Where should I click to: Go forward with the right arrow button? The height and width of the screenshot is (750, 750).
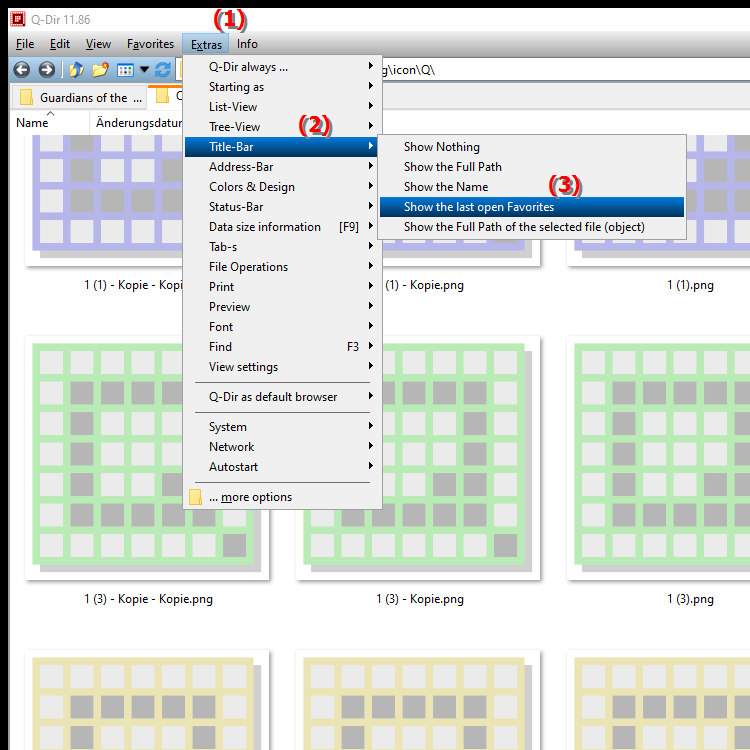pyautogui.click(x=46, y=70)
